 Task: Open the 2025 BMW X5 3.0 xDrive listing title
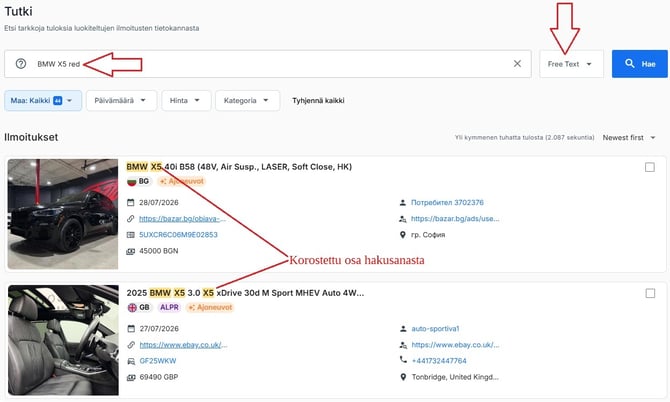tap(245, 293)
